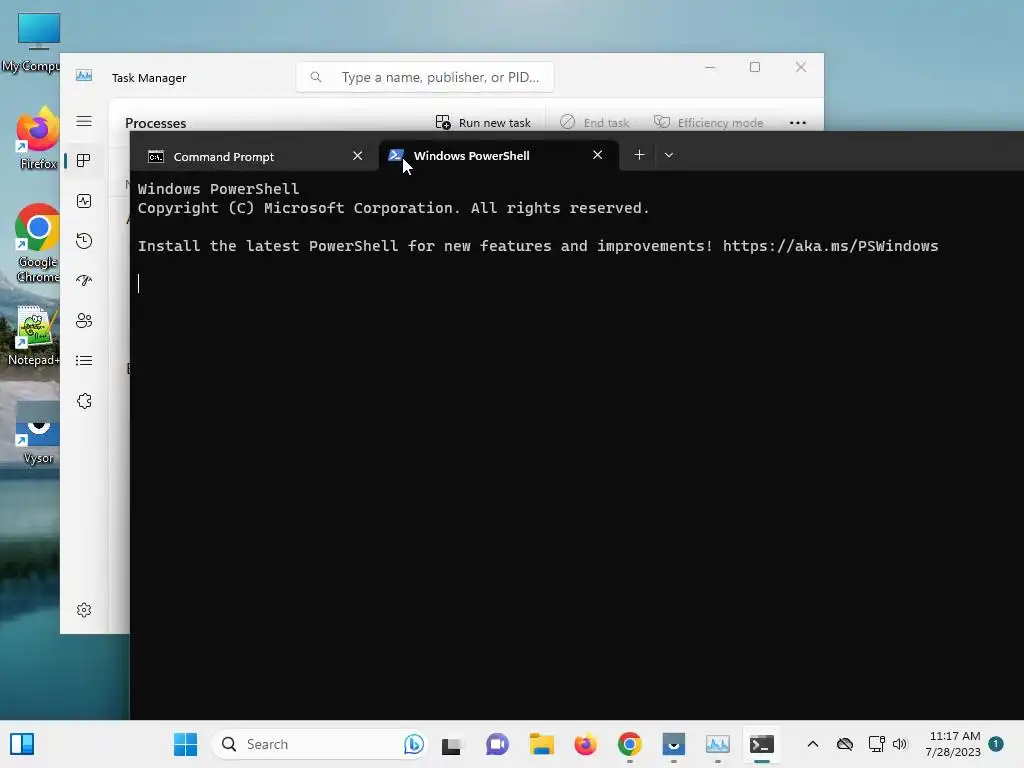Switch to Task Manager from the taskbar
This screenshot has width=1024, height=768.
point(718,744)
